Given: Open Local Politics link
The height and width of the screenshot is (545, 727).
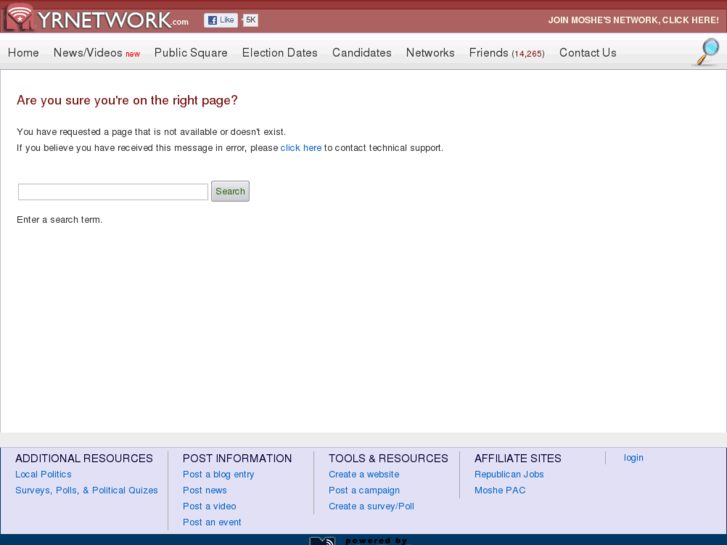Looking at the screenshot, I should 43,474.
